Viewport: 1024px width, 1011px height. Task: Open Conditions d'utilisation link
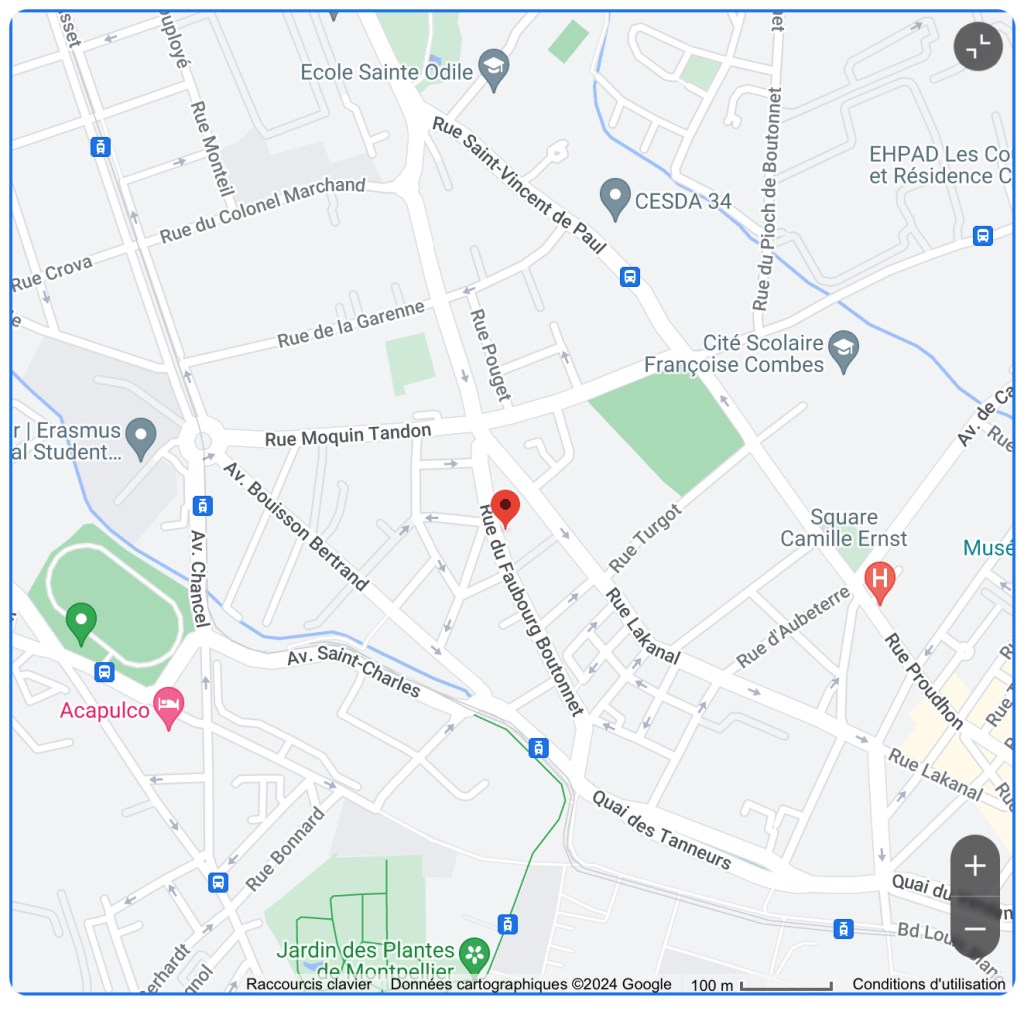929,984
